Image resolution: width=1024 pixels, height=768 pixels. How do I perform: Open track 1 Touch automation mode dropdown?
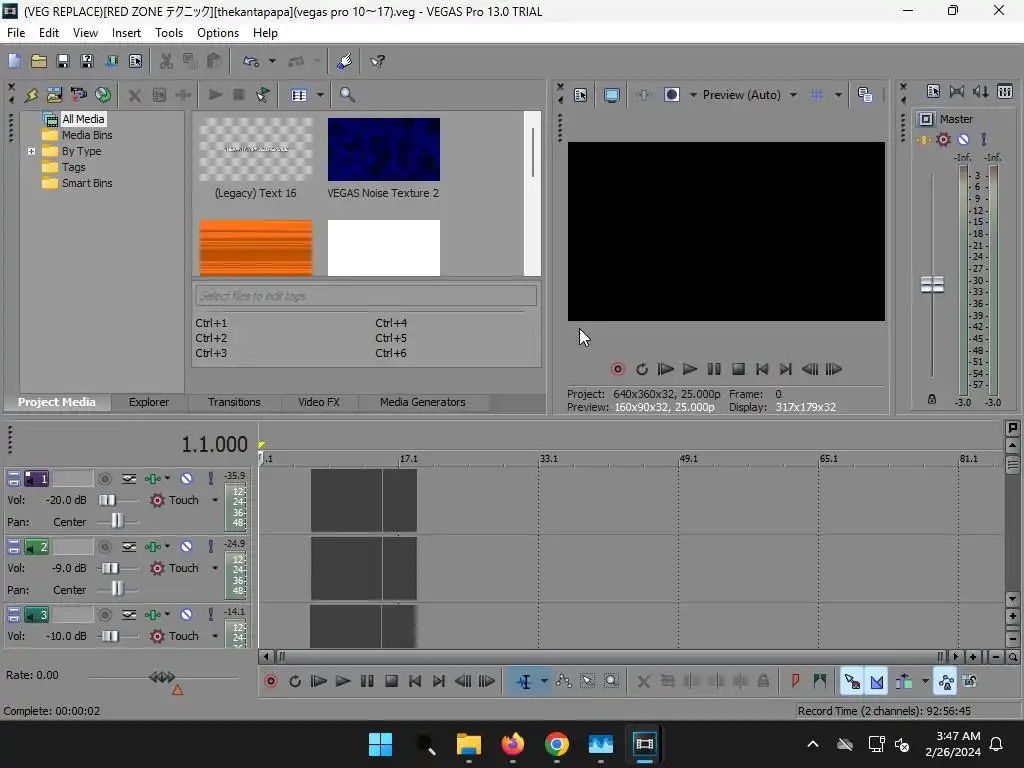215,500
